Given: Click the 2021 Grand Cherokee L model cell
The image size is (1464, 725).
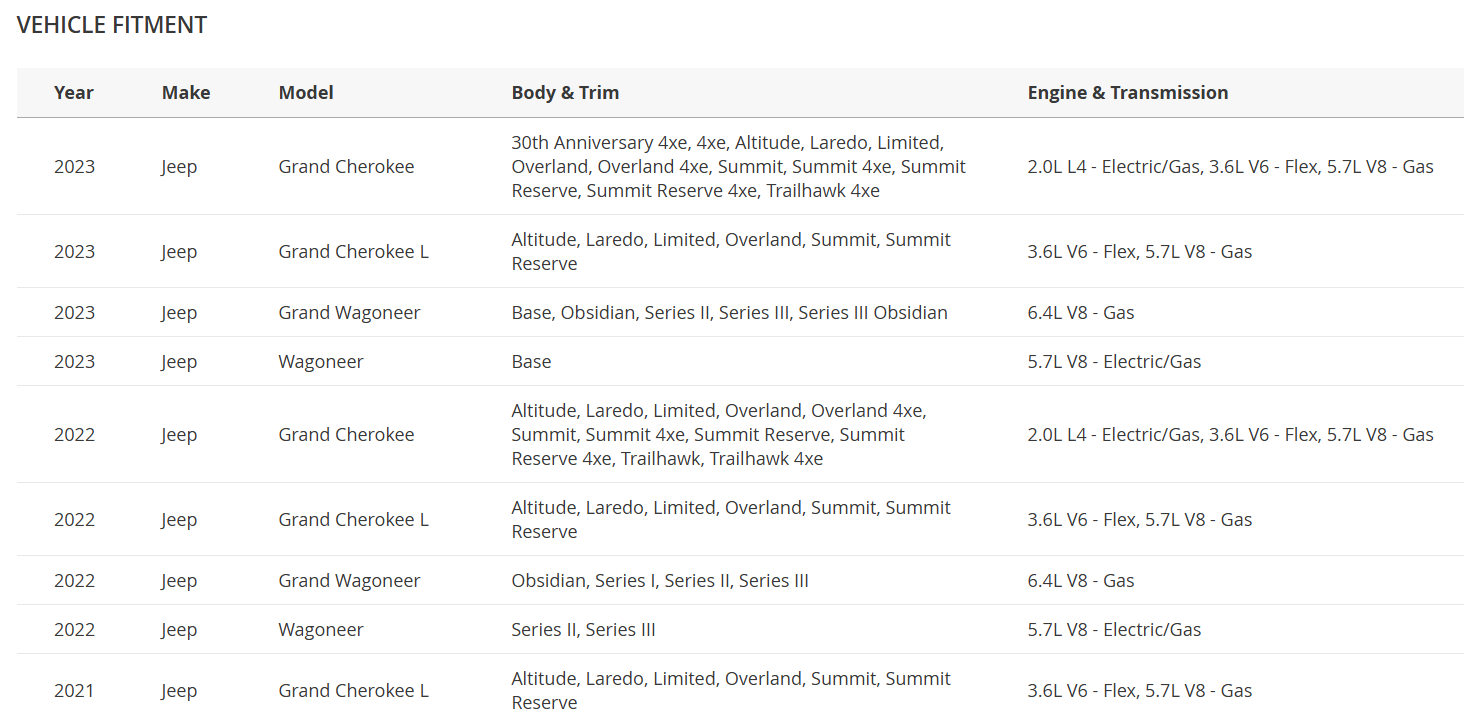Looking at the screenshot, I should (x=353, y=691).
